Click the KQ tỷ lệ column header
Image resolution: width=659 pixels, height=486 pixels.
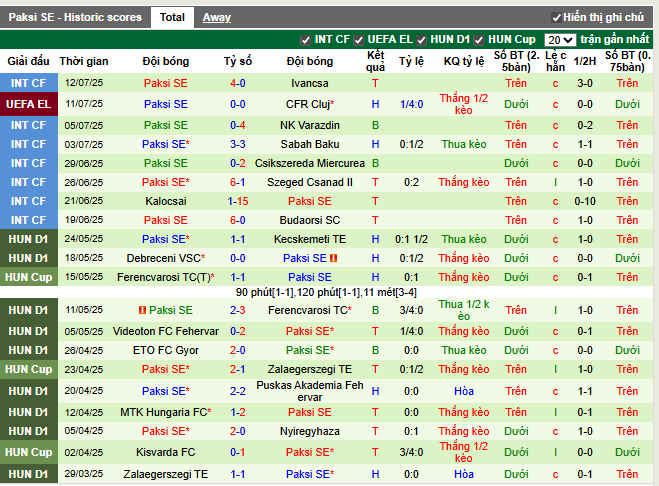(464, 61)
